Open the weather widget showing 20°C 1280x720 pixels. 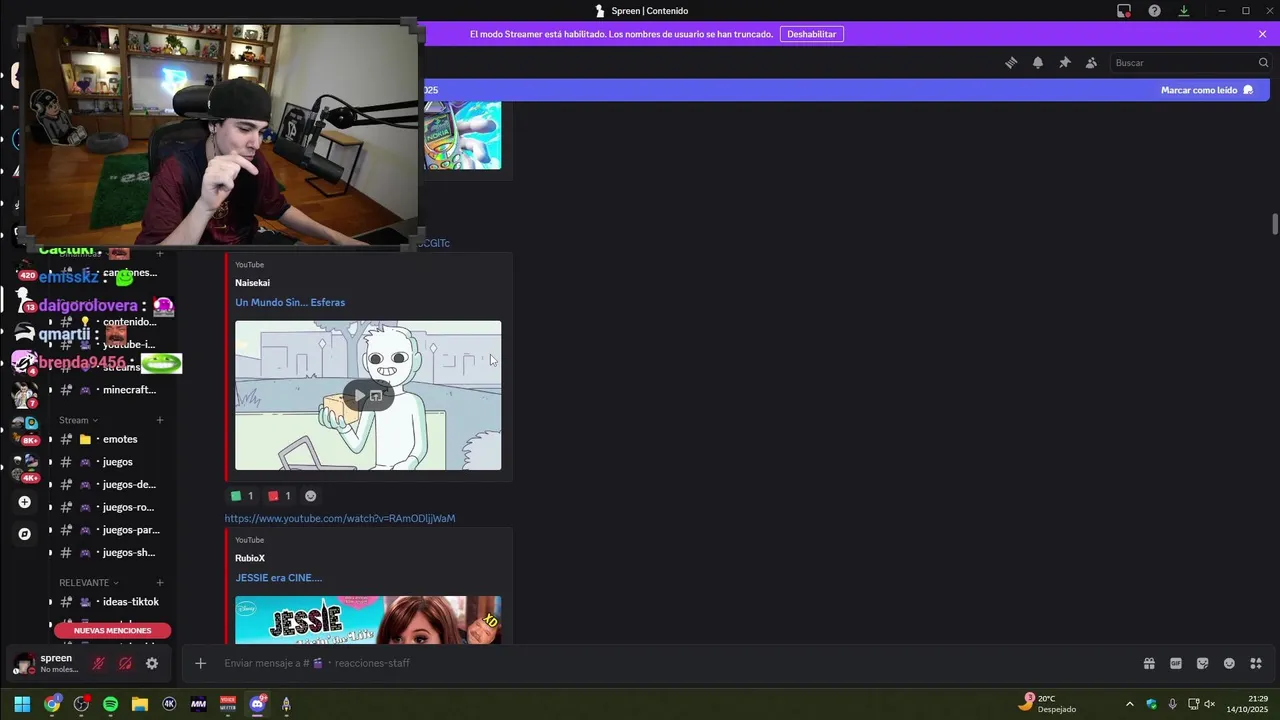1048,704
